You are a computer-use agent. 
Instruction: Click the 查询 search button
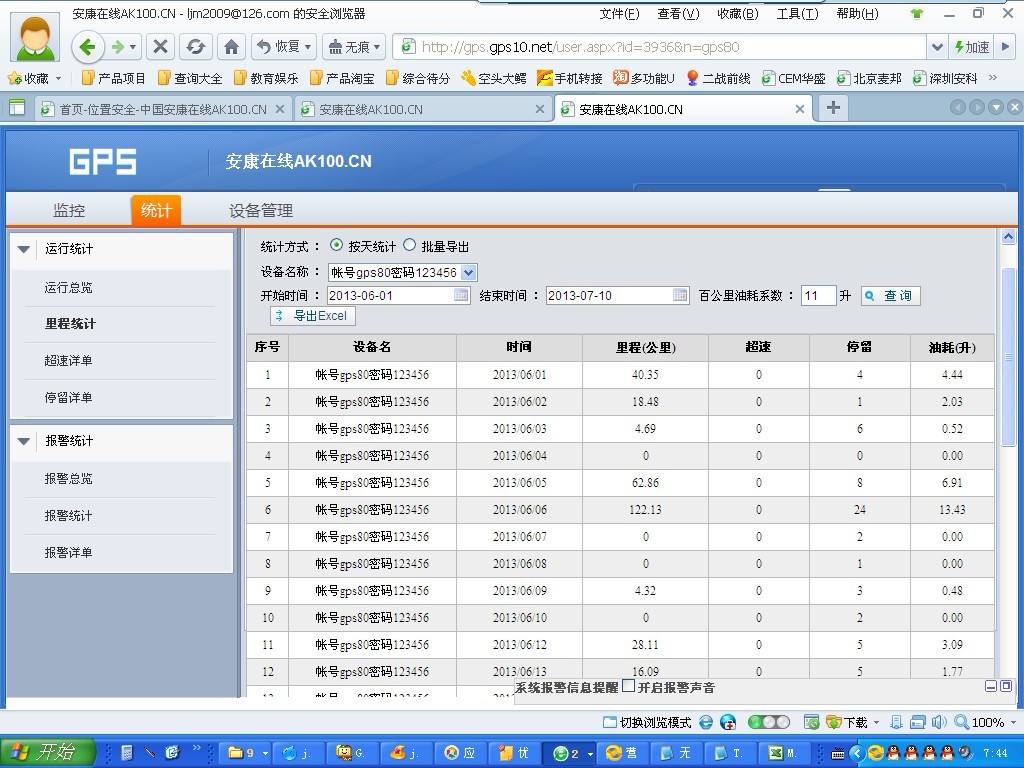(891, 296)
